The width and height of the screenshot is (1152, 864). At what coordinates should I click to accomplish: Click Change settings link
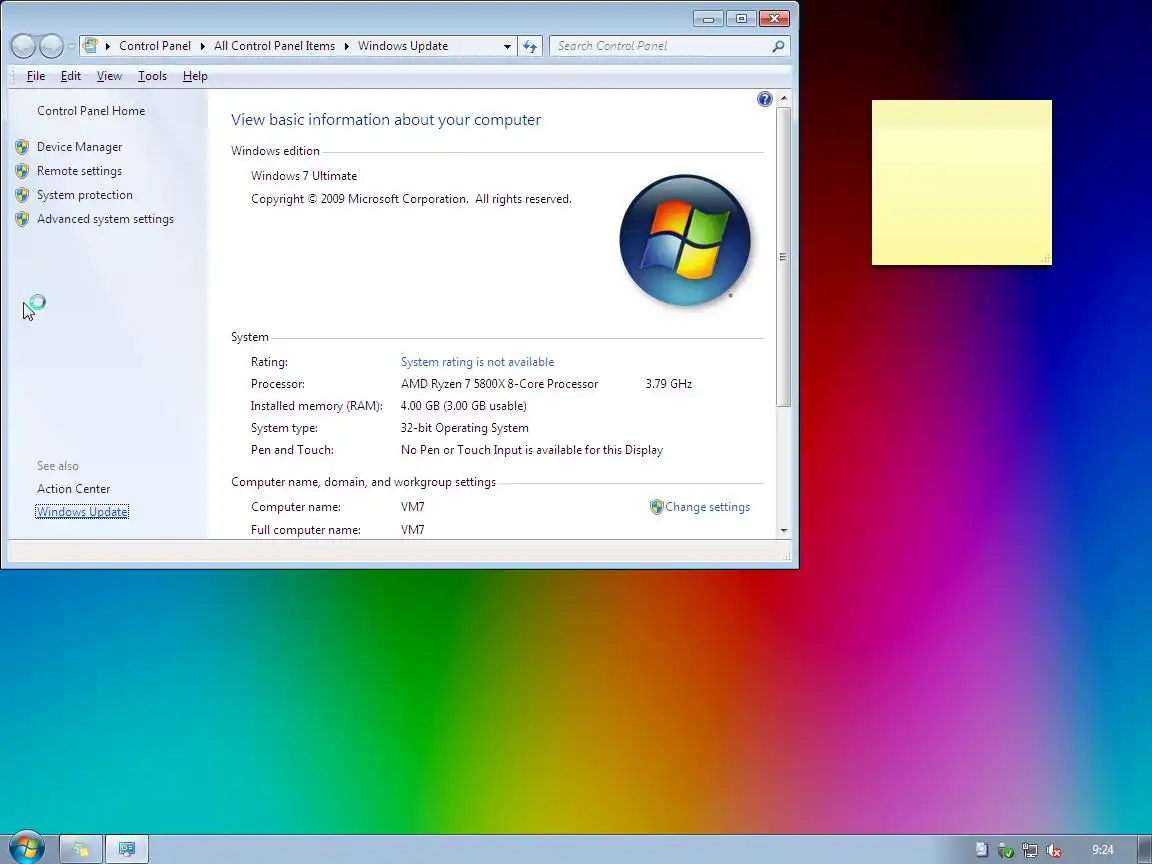click(x=708, y=507)
